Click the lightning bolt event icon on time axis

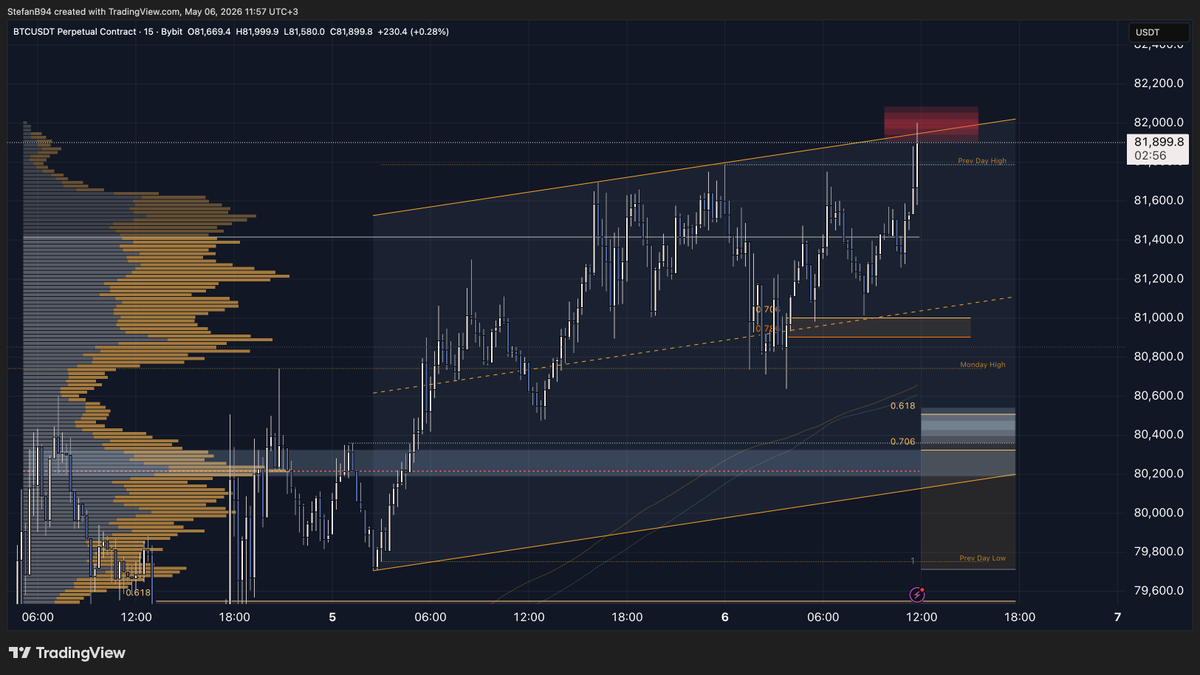click(x=917, y=594)
